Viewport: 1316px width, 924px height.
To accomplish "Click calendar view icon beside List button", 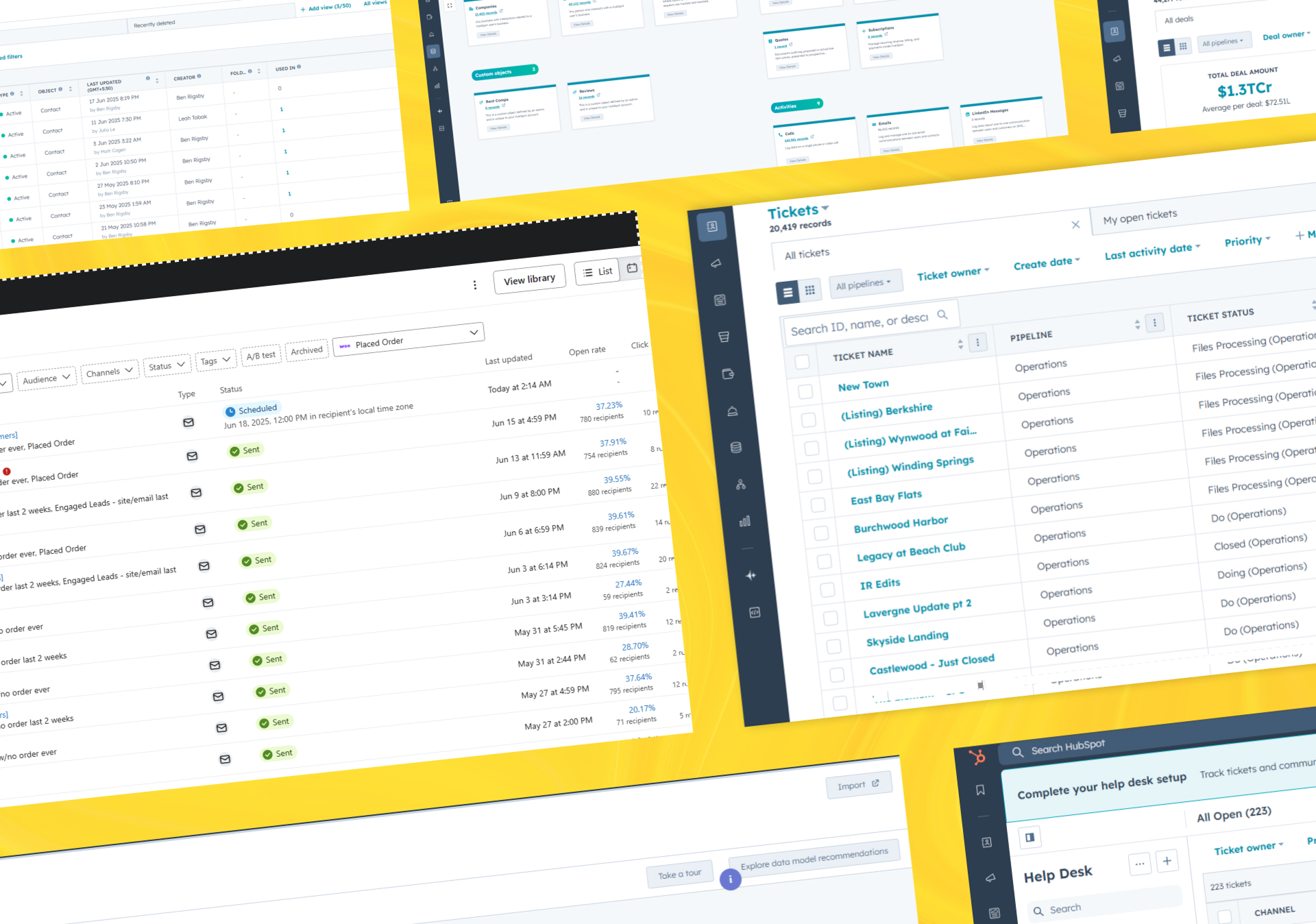I will 632,268.
